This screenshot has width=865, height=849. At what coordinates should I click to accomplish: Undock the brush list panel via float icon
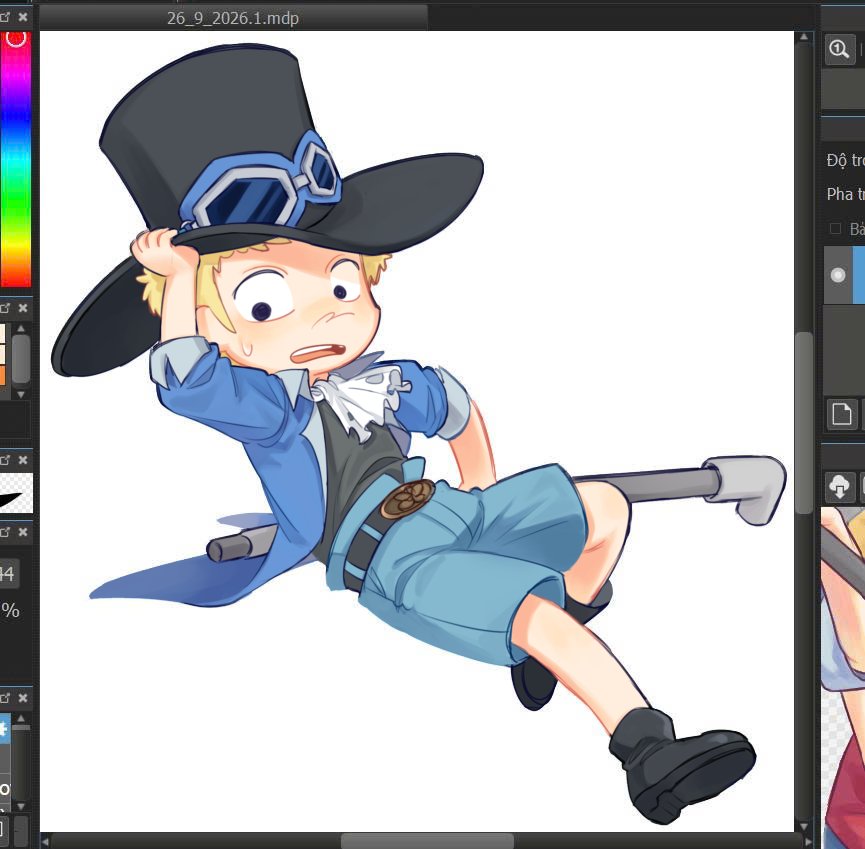coord(5,698)
